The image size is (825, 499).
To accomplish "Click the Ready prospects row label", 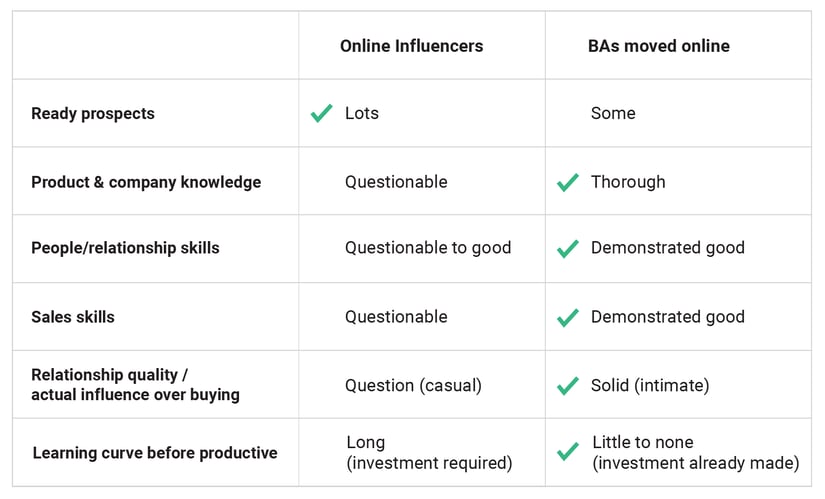I will point(93,114).
